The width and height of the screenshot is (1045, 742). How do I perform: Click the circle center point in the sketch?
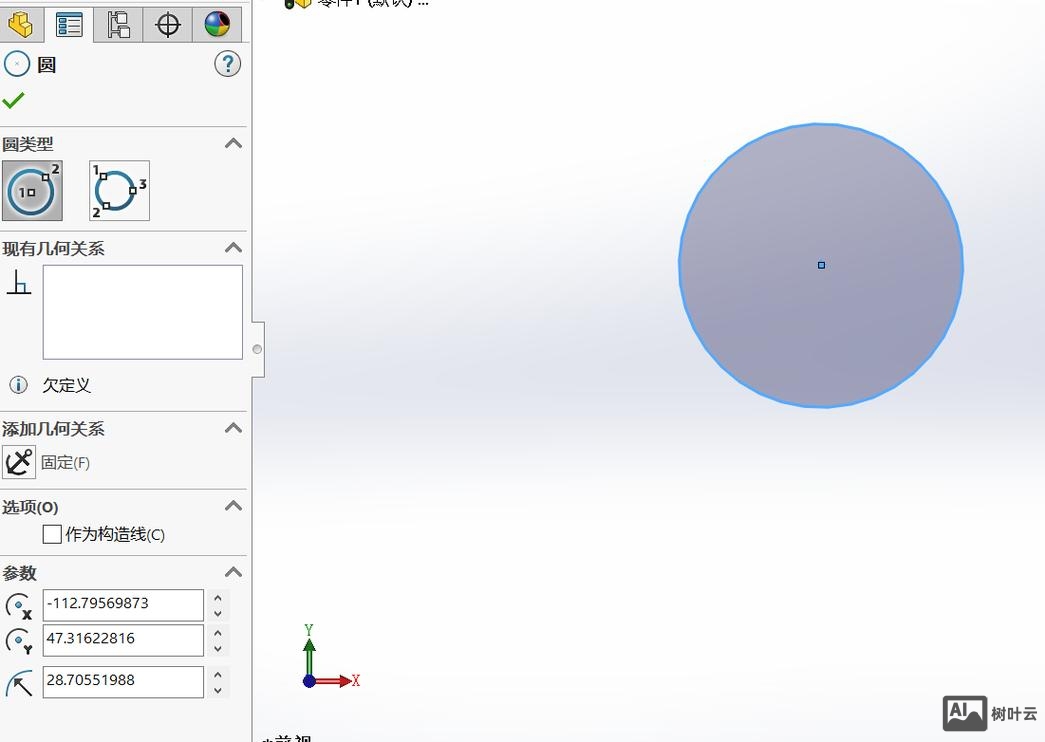pyautogui.click(x=821, y=265)
